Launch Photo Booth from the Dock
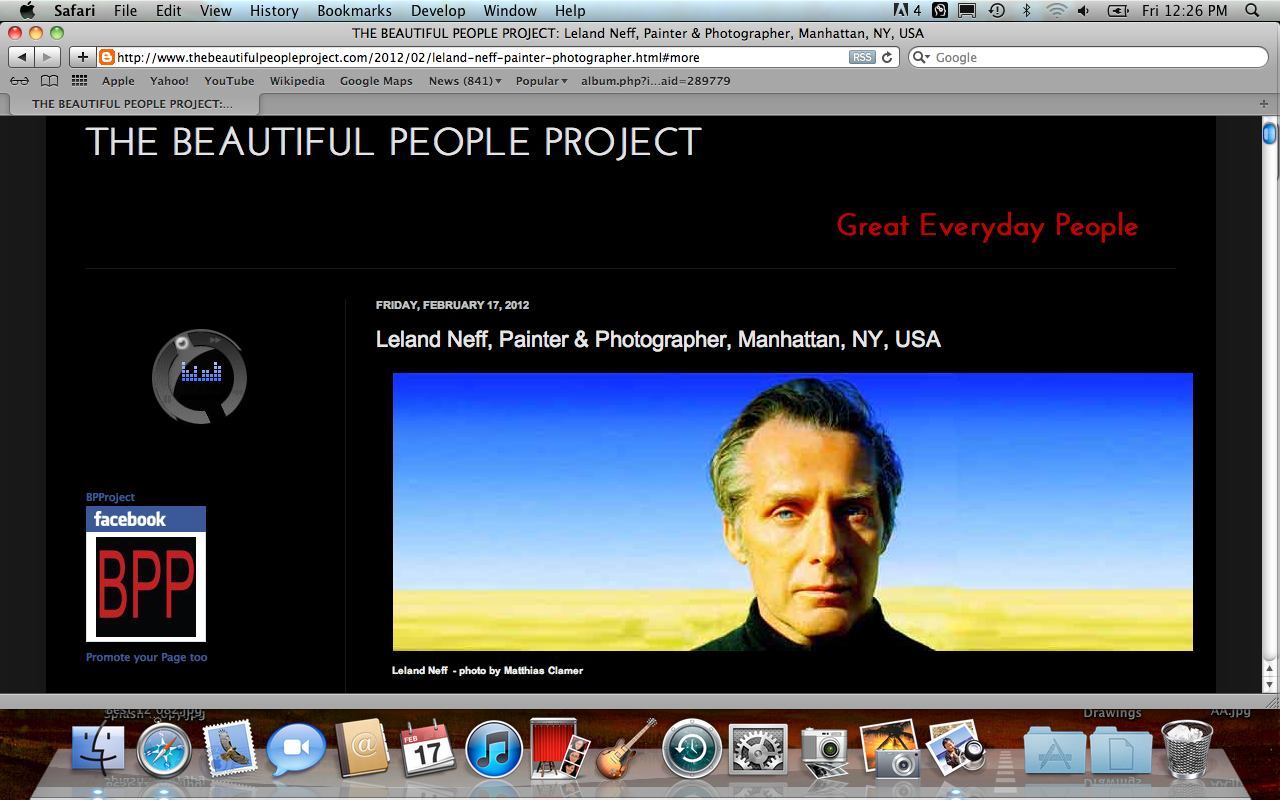This screenshot has height=800, width=1280. [559, 748]
